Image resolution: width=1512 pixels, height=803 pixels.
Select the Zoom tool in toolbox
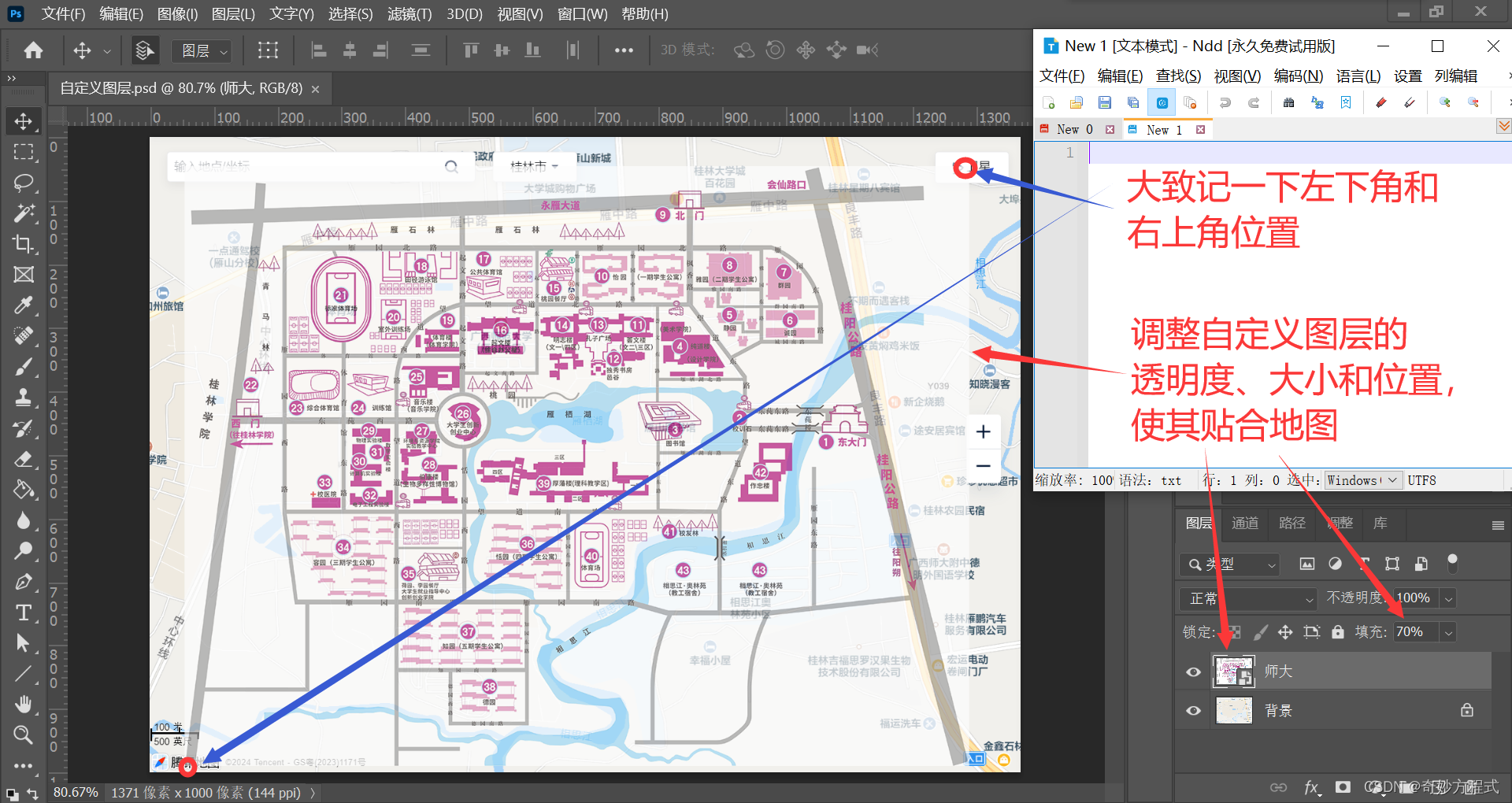[24, 735]
